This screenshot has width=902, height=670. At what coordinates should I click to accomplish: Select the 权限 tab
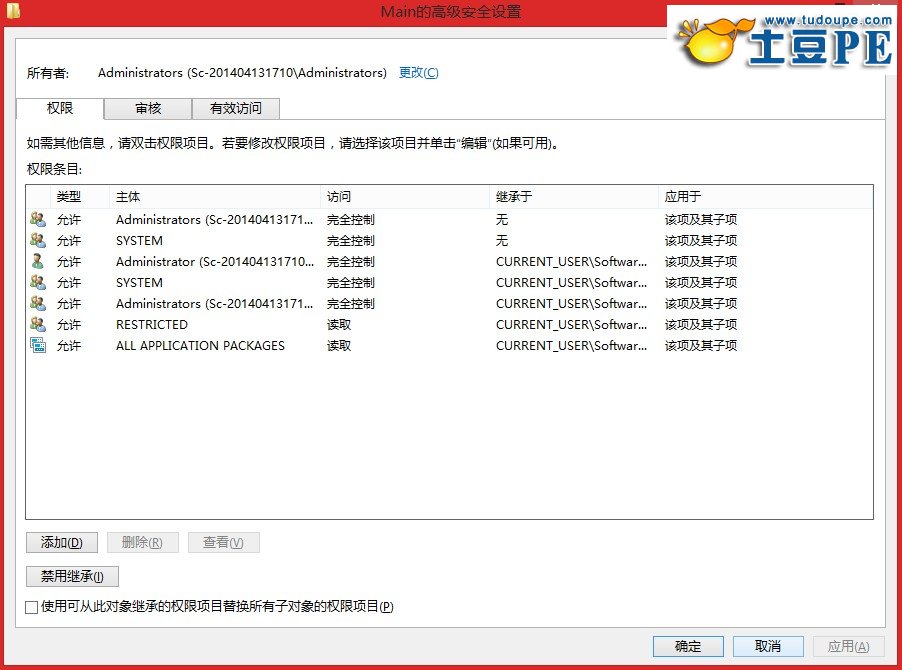click(x=60, y=108)
